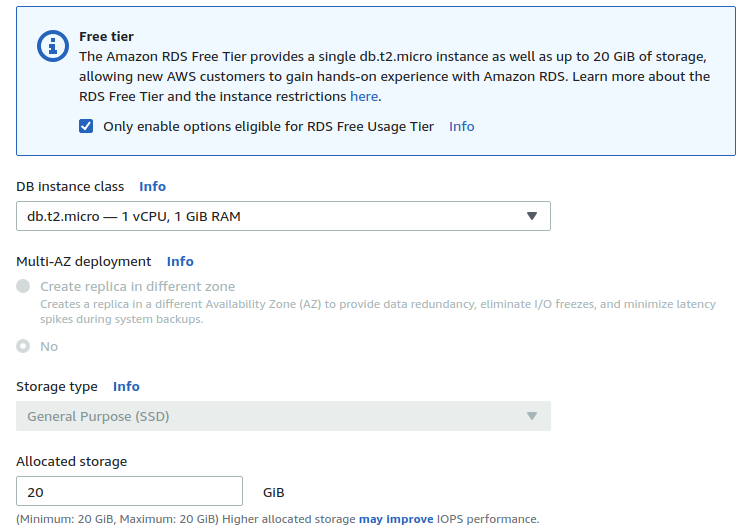Click the 'may improve' IOPS performance link
The image size is (748, 529).
click(x=396, y=519)
